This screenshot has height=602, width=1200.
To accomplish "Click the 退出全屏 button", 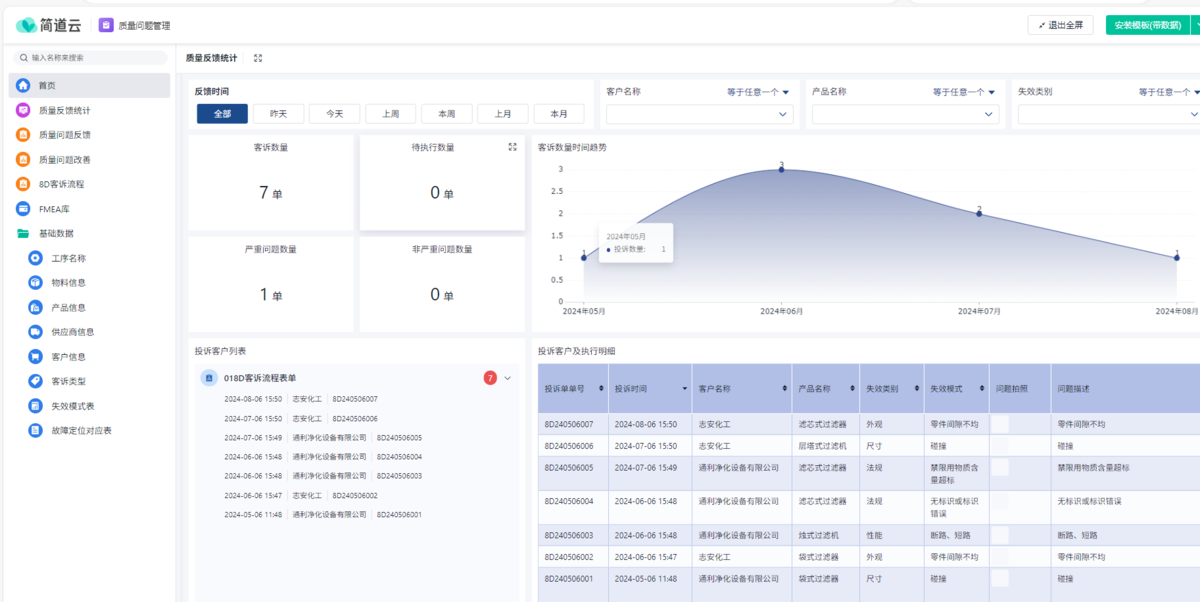I will (x=1060, y=25).
